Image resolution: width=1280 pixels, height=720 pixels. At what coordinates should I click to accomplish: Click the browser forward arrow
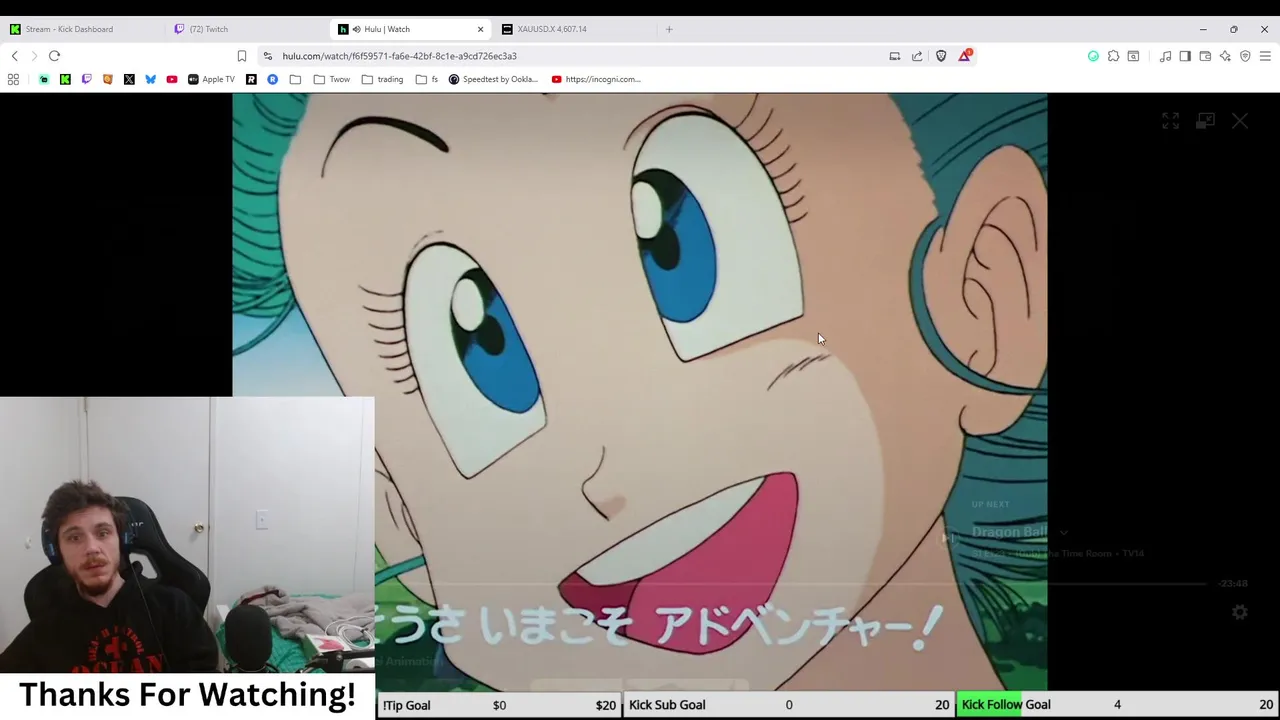click(34, 56)
